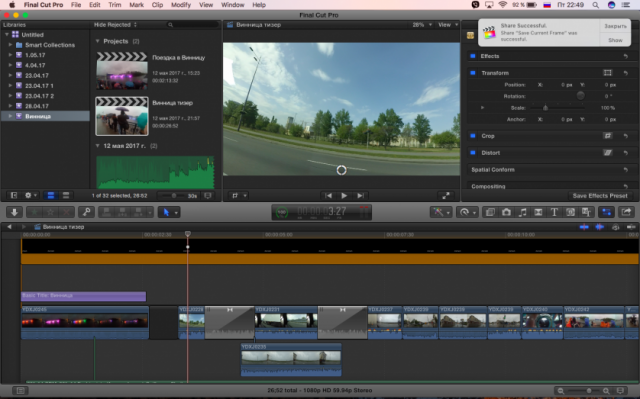
Task: Open the Transitions browser icon
Action: tap(538, 212)
